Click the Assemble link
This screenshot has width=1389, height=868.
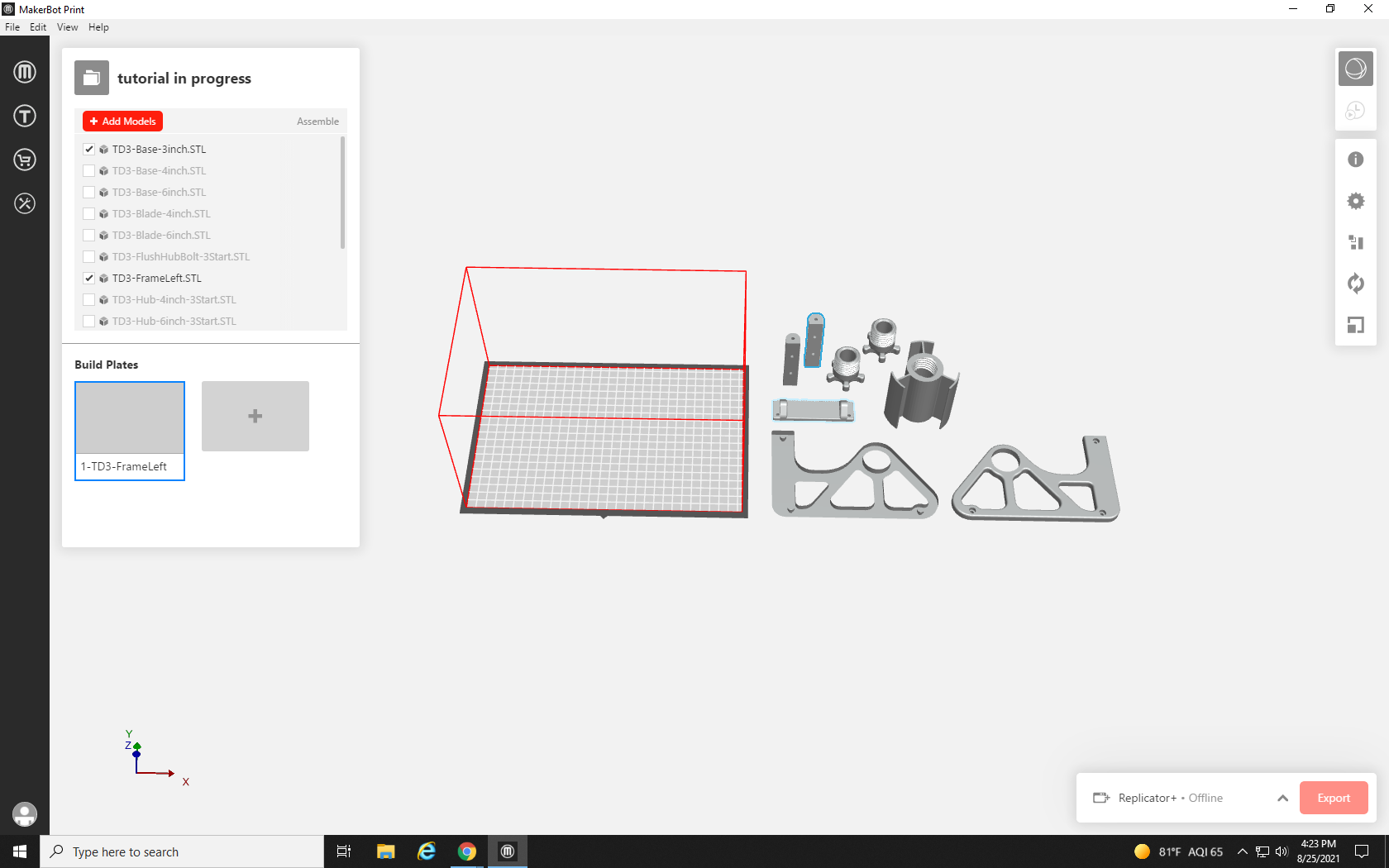point(317,122)
